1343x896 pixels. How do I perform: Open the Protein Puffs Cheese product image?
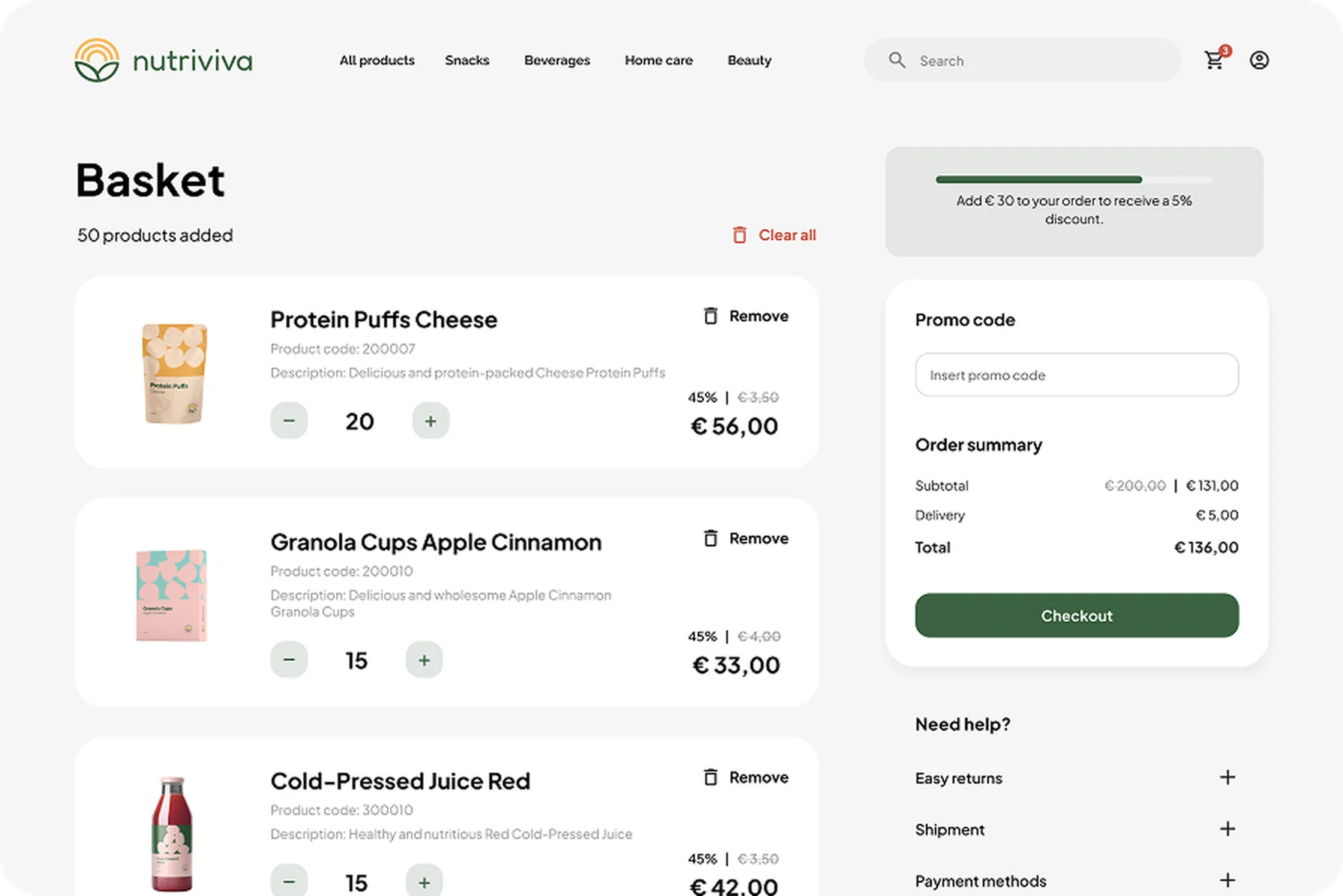pos(174,373)
